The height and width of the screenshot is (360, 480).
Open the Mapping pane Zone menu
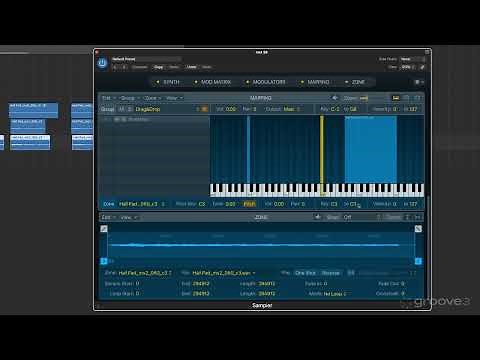(x=153, y=98)
